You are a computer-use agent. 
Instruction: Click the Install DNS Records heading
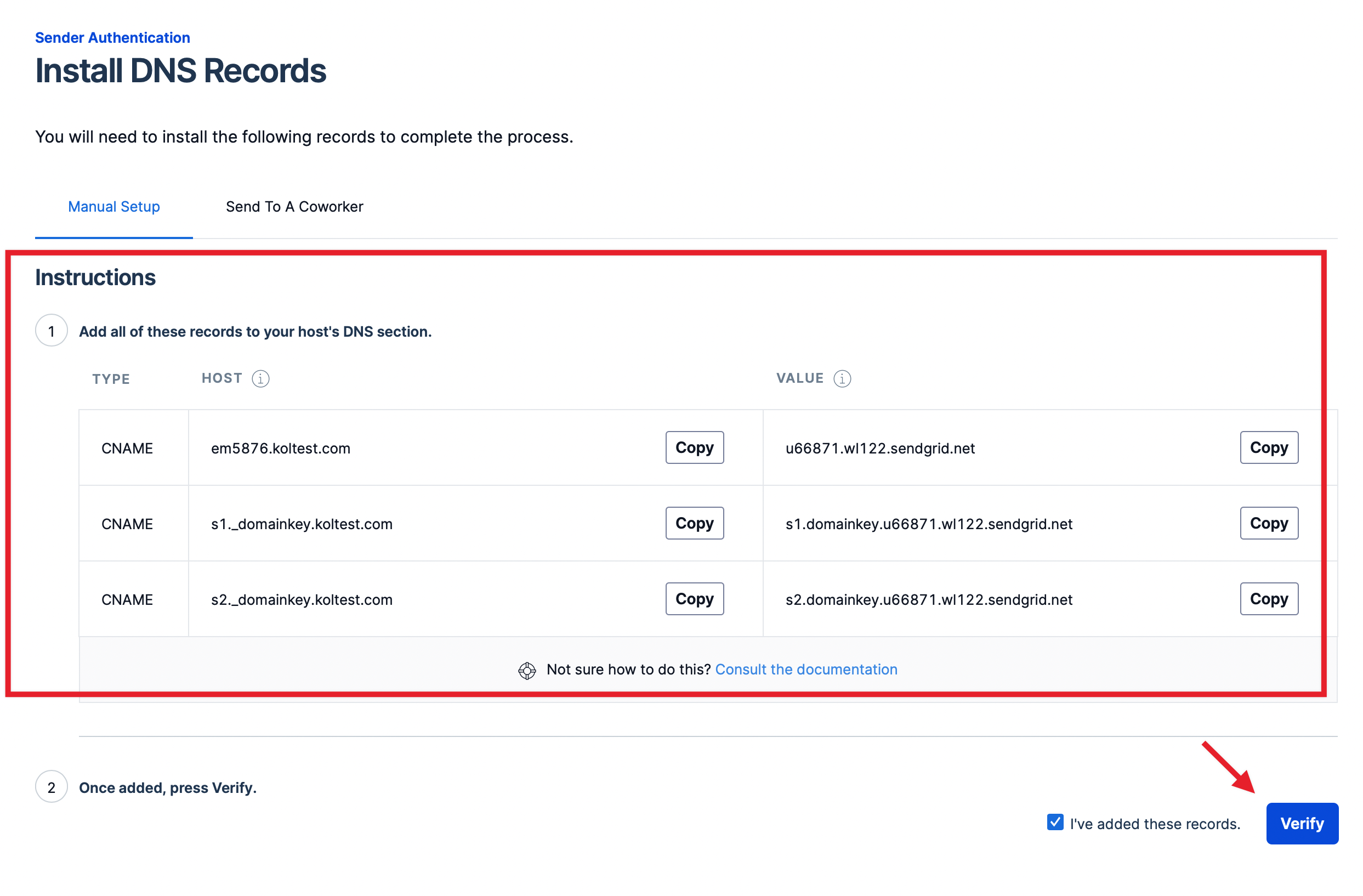(x=180, y=71)
